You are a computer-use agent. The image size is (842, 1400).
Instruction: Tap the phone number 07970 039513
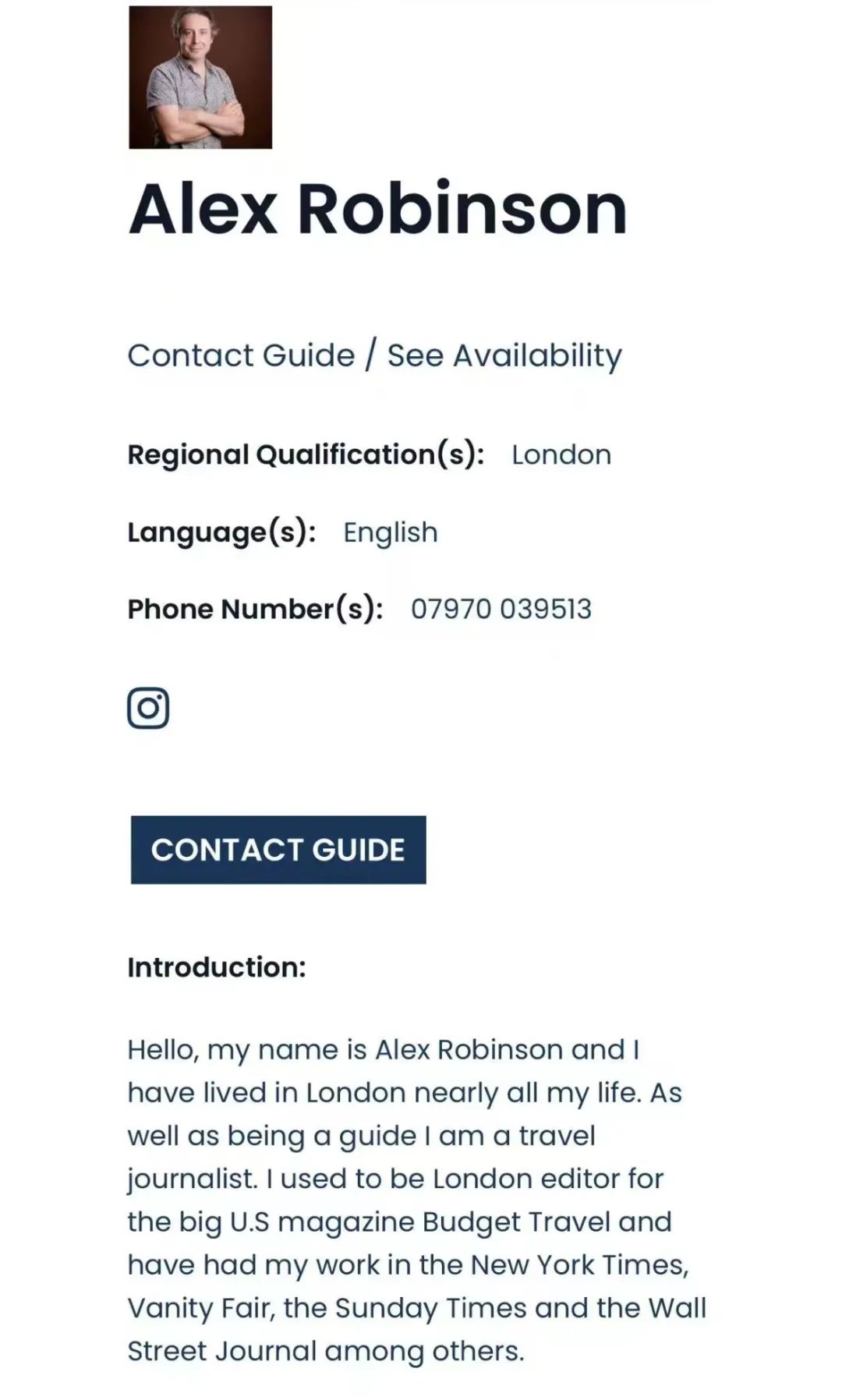pos(501,609)
